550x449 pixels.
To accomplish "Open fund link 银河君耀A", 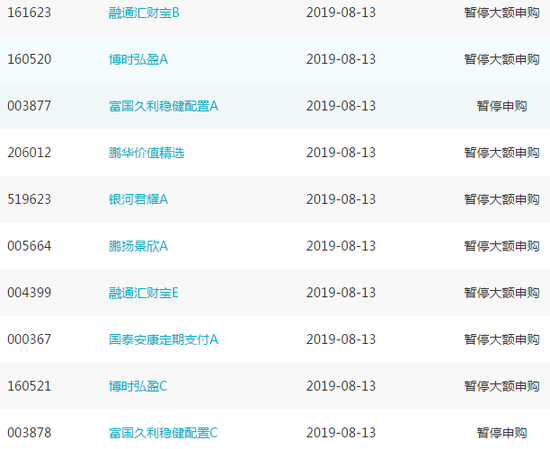I will tap(138, 199).
